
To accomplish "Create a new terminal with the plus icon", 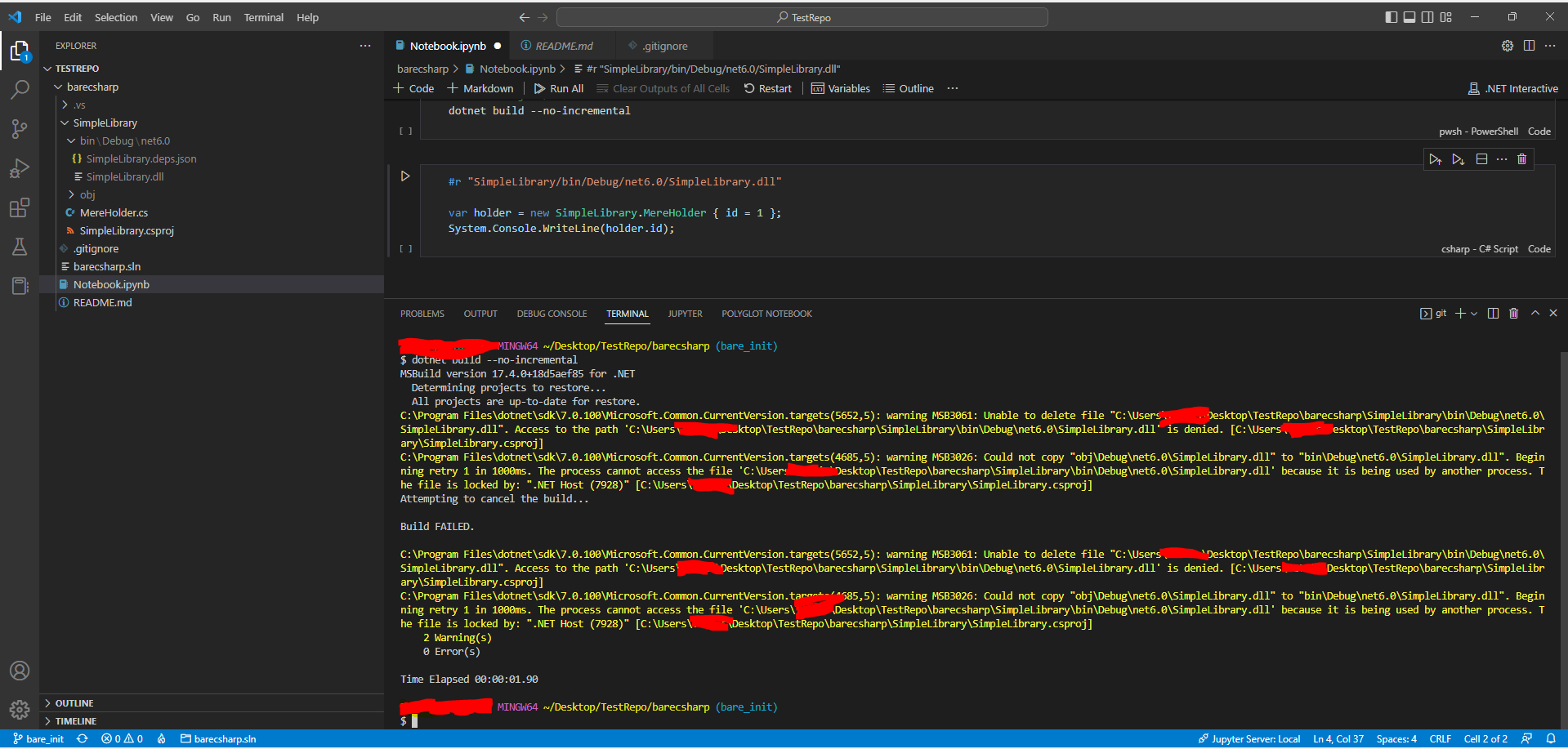I will pos(1460,313).
